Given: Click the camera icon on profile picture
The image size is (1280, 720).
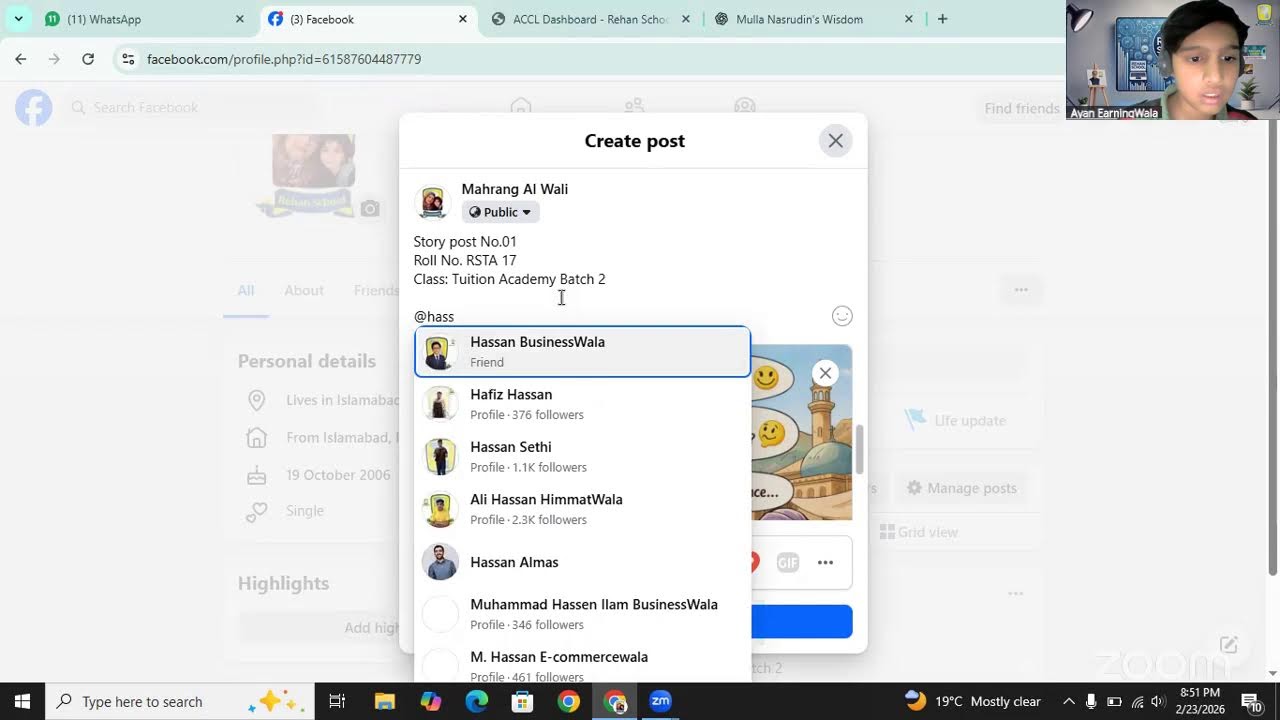Looking at the screenshot, I should [370, 208].
